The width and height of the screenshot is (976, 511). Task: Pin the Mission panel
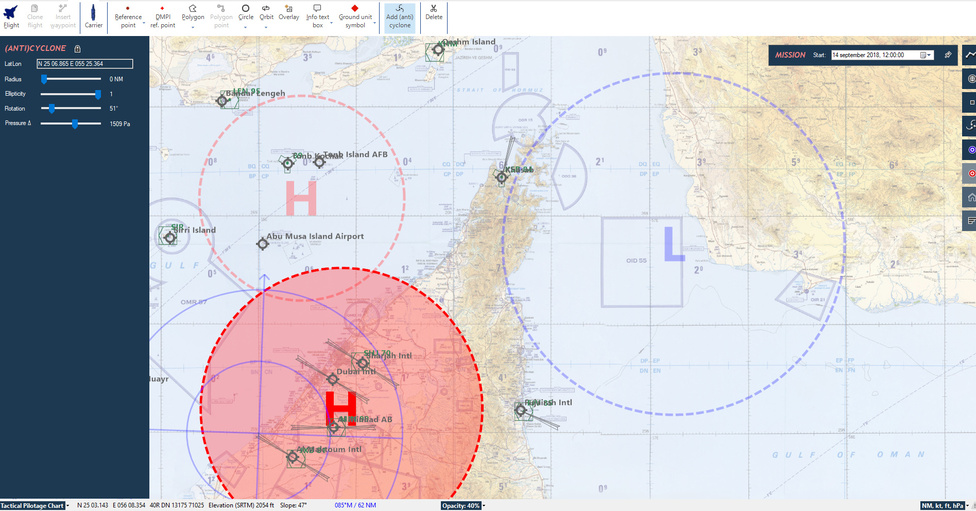tap(948, 55)
